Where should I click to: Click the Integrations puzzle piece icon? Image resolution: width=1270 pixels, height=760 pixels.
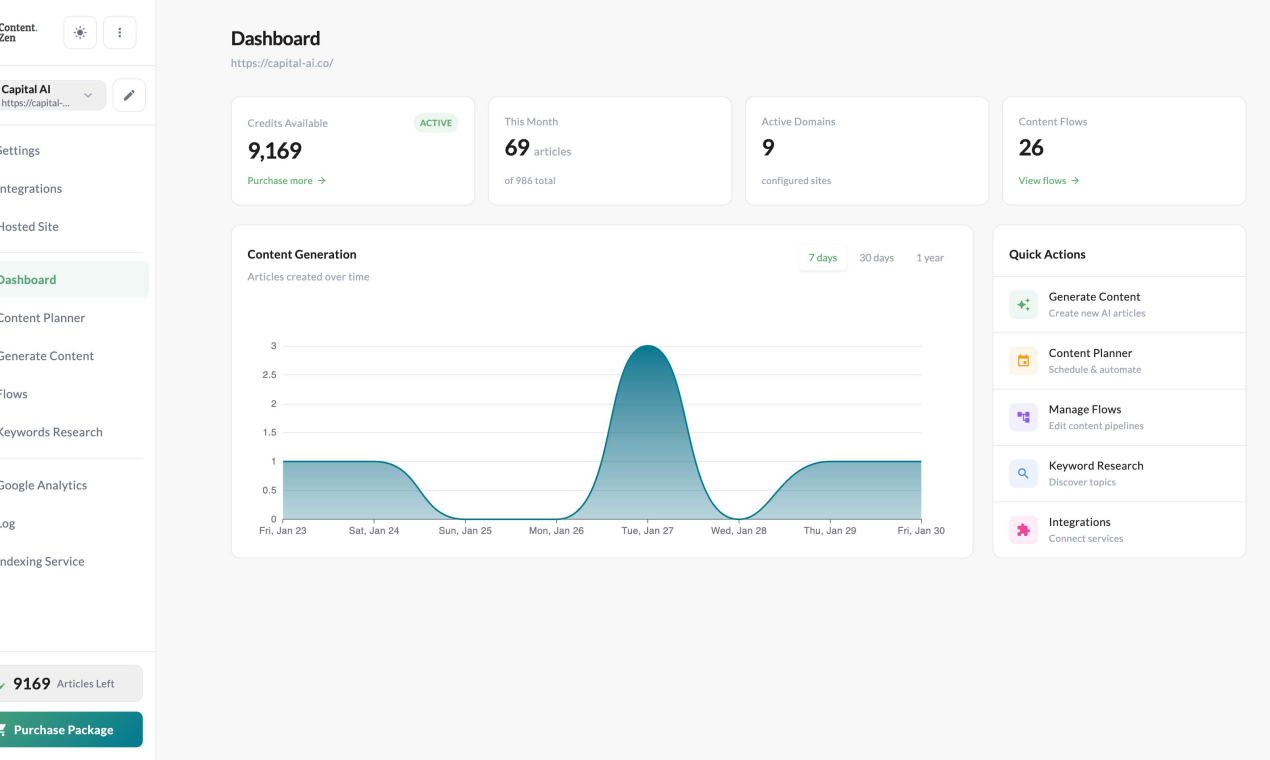(x=1023, y=530)
